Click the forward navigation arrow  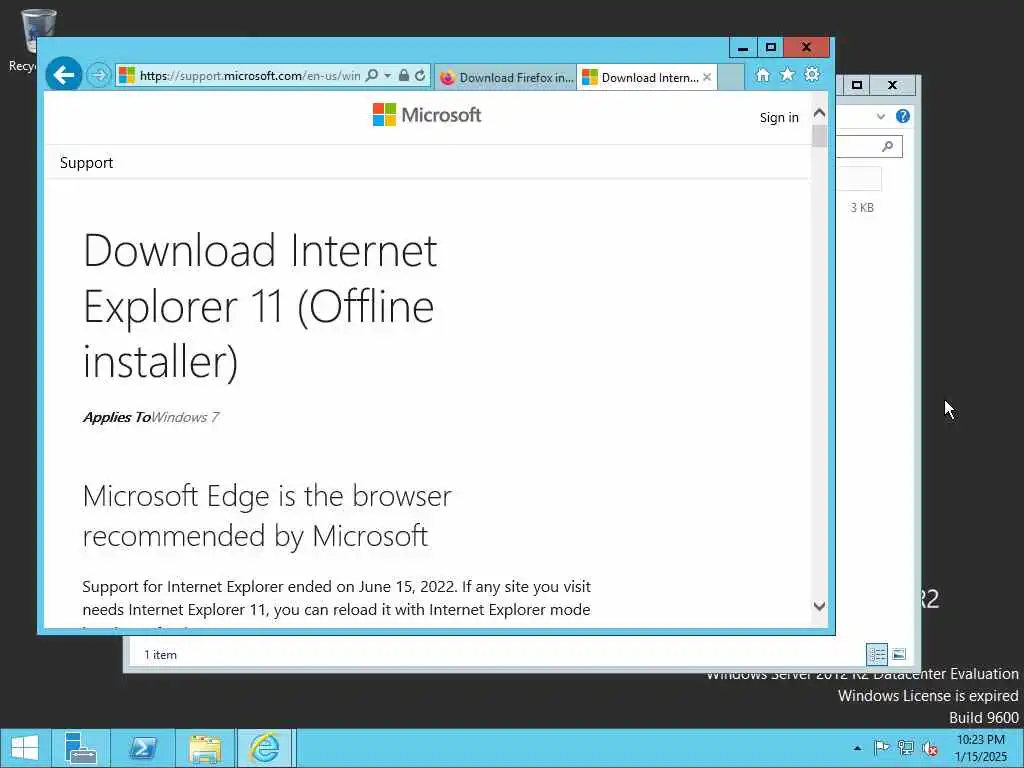click(99, 75)
